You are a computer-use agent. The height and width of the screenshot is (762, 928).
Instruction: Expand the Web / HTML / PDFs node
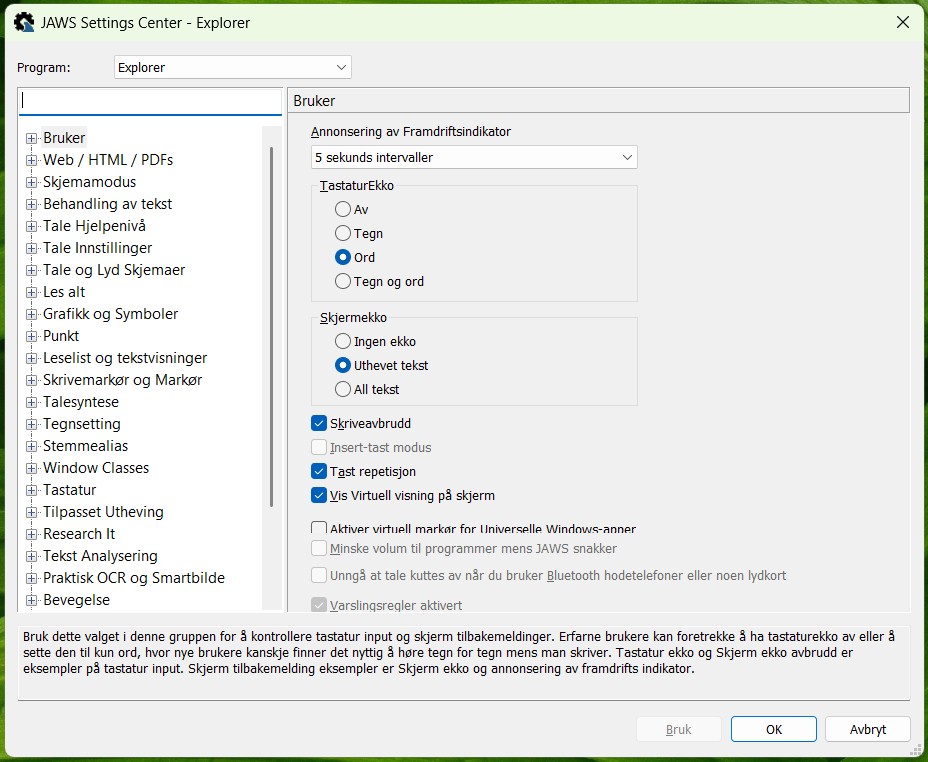[31, 160]
